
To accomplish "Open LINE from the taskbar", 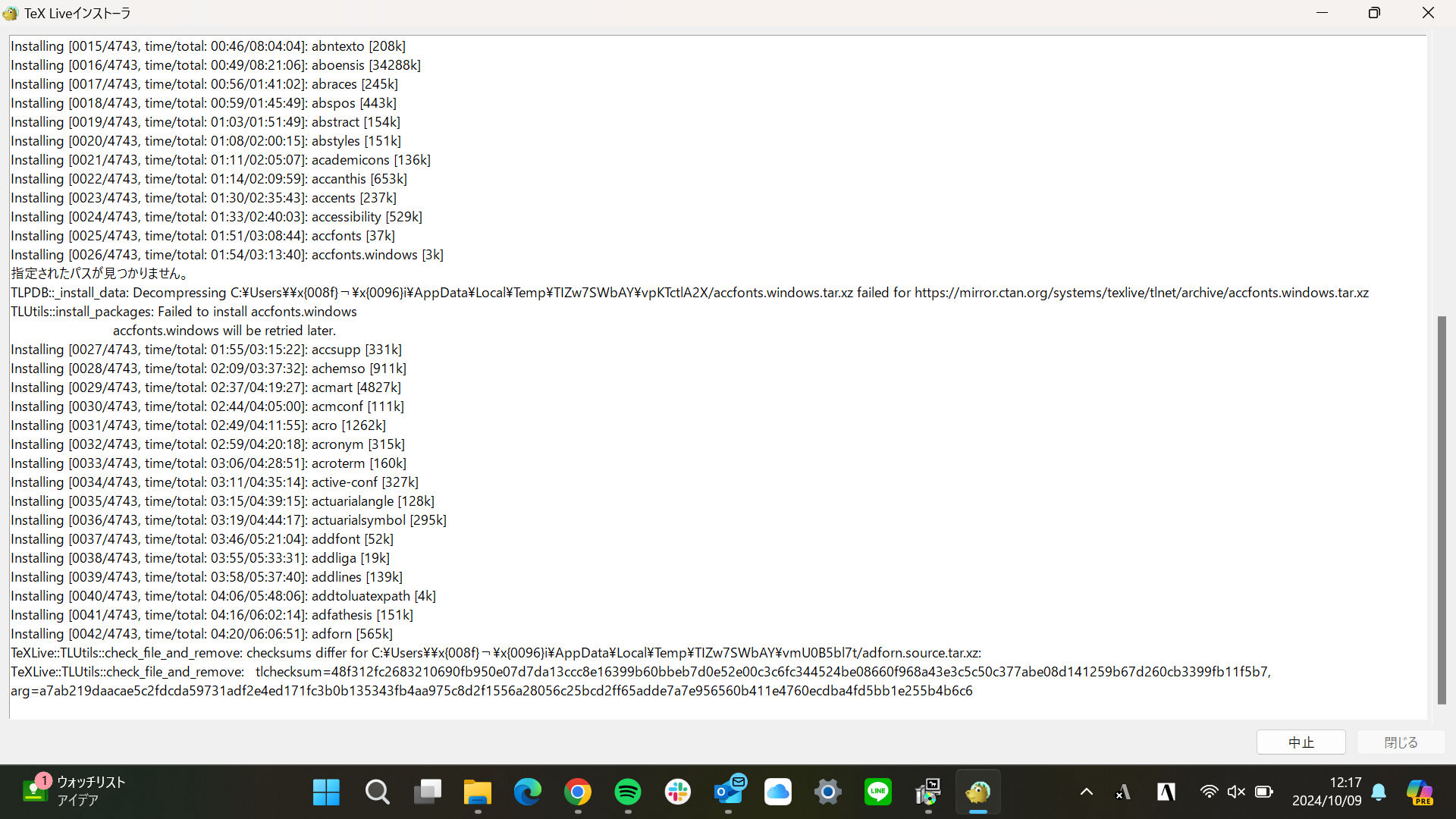I will click(x=878, y=792).
